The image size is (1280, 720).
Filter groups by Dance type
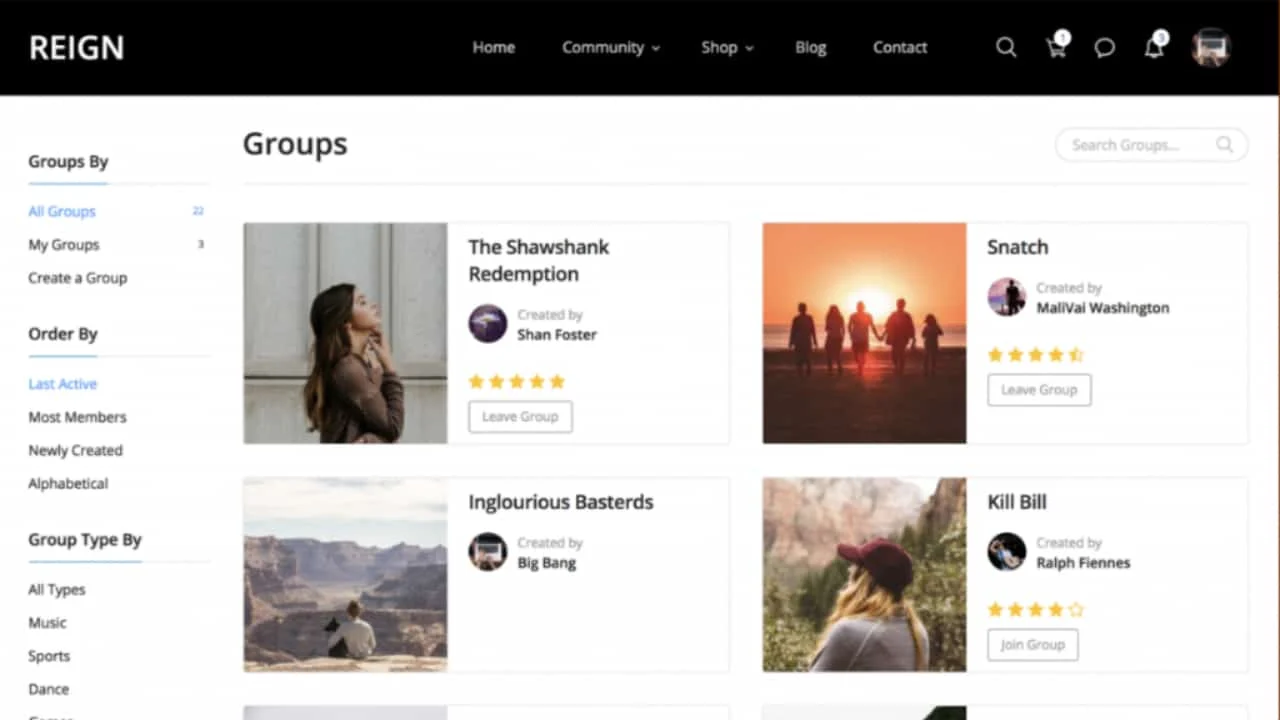click(49, 689)
